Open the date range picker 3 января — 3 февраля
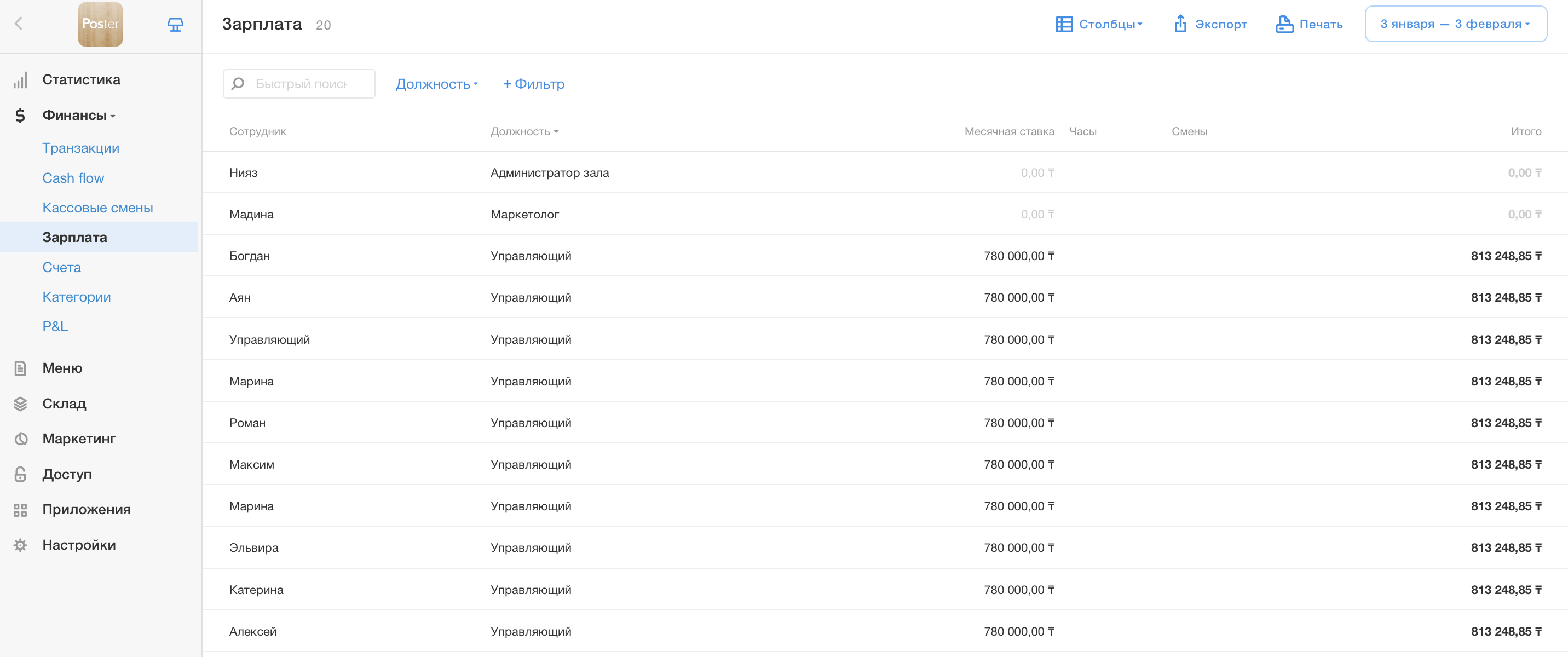Image resolution: width=1568 pixels, height=657 pixels. click(1455, 24)
